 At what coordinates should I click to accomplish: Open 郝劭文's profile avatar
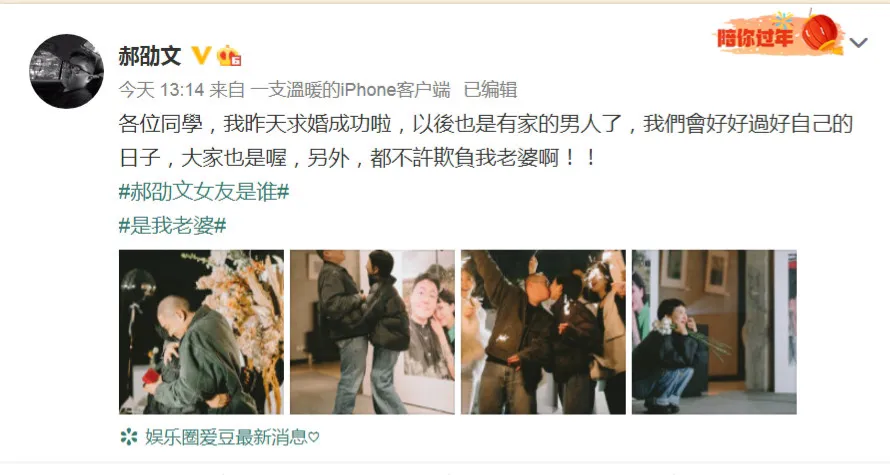click(x=66, y=71)
